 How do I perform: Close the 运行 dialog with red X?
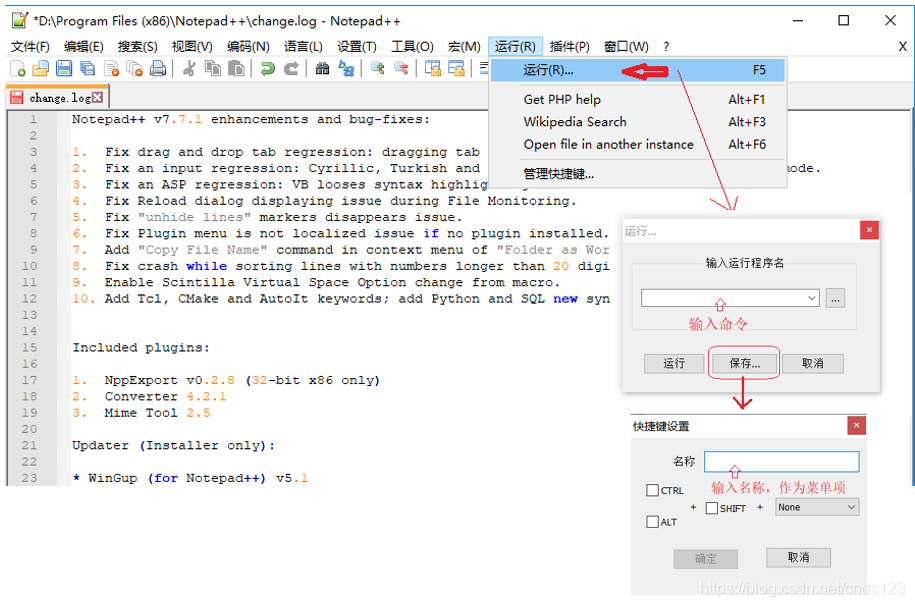[x=869, y=230]
